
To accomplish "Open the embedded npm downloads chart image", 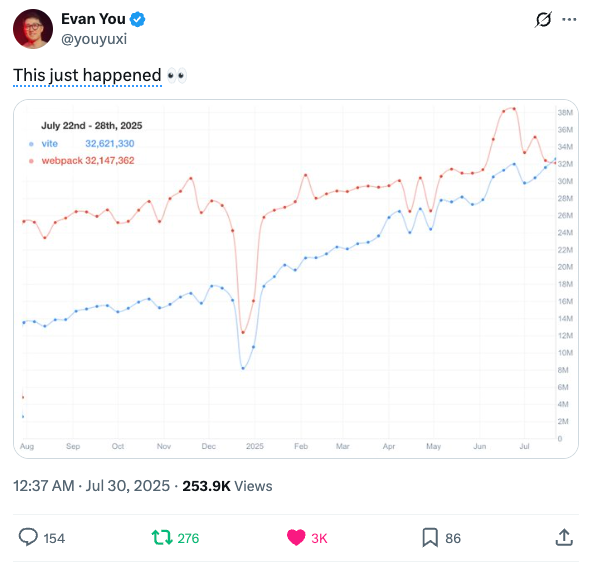I will click(296, 279).
